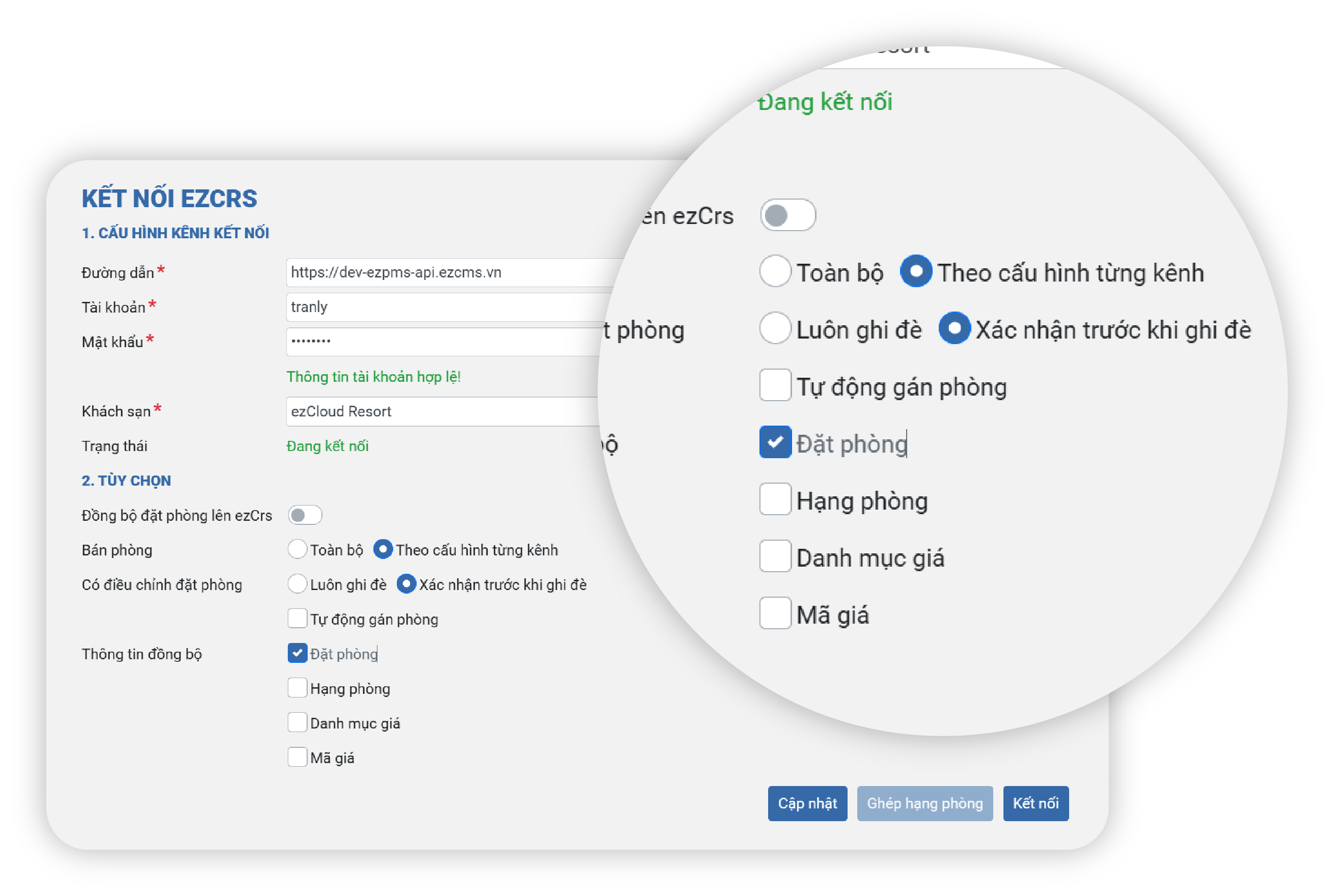Viewport: 1334px width, 896px height.
Task: Click the Mật khẩu password field
Action: (446, 341)
